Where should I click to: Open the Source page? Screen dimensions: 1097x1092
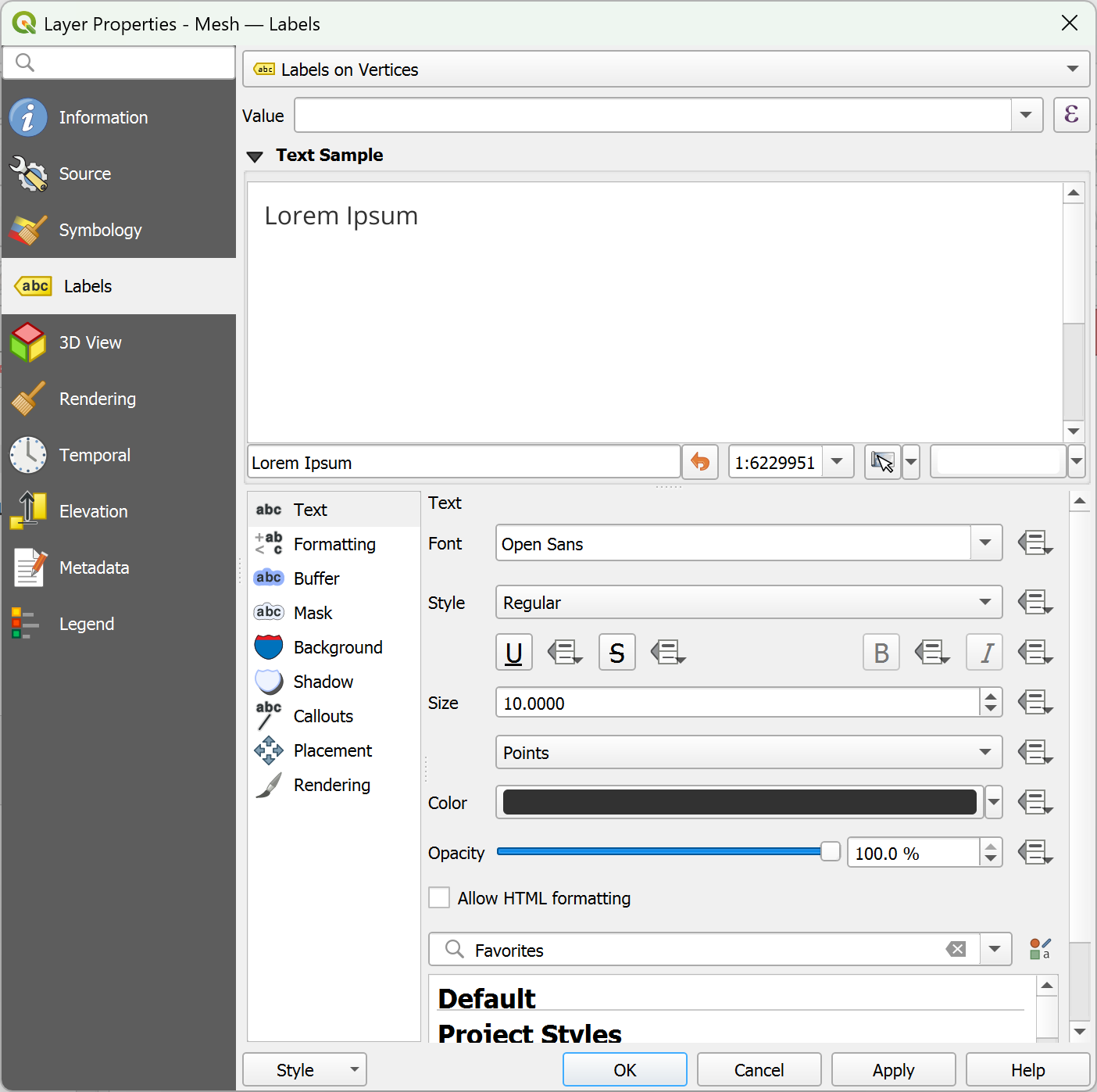(119, 174)
